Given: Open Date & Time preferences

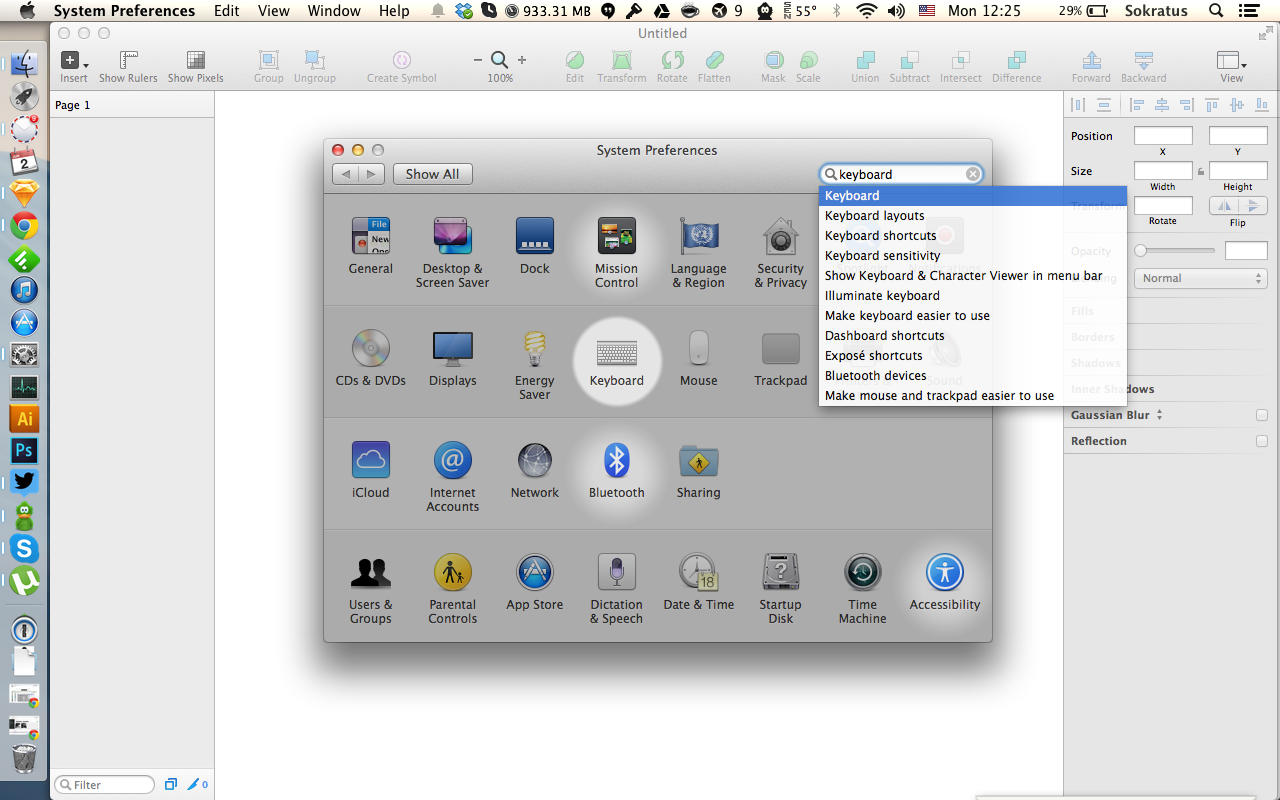Looking at the screenshot, I should (698, 582).
